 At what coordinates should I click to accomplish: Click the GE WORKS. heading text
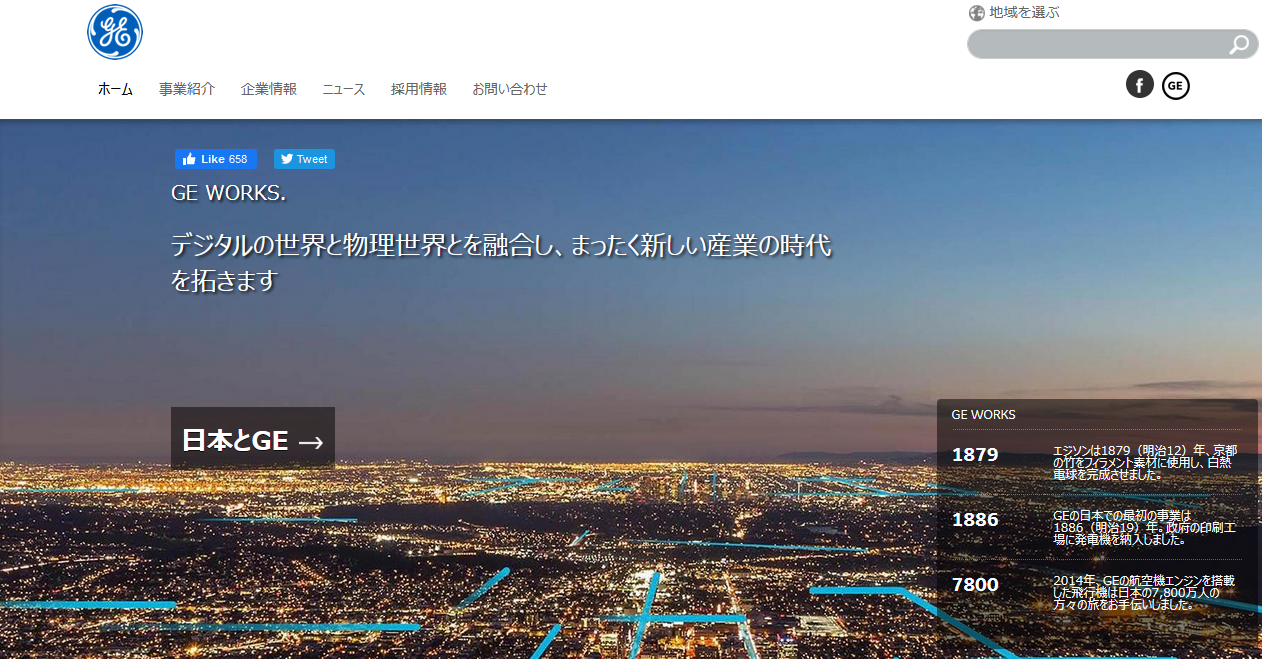pos(229,193)
